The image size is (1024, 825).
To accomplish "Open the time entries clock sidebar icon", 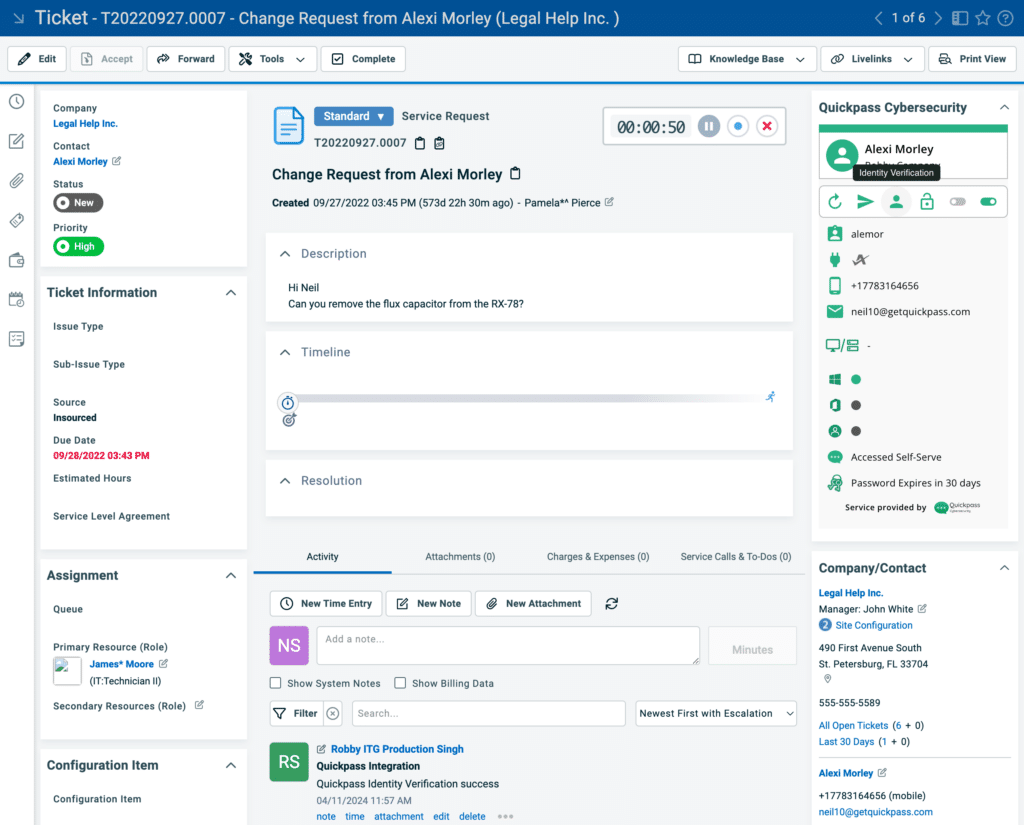I will click(16, 101).
